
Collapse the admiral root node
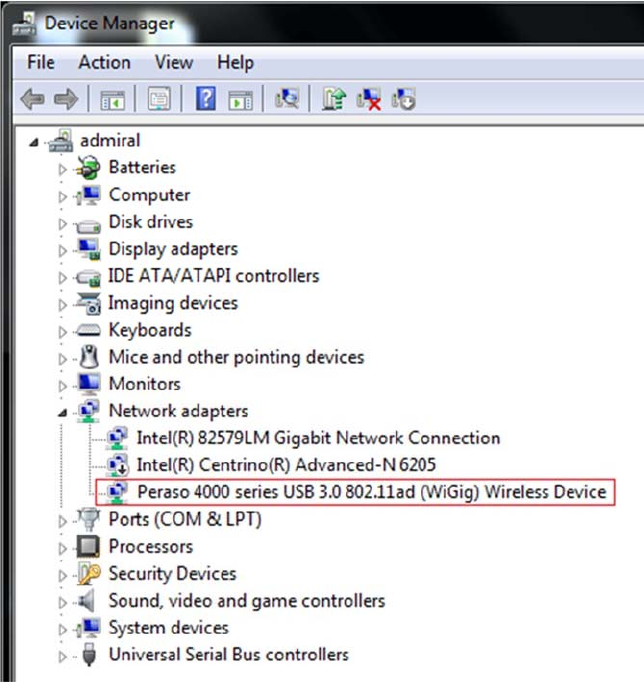tap(34, 142)
